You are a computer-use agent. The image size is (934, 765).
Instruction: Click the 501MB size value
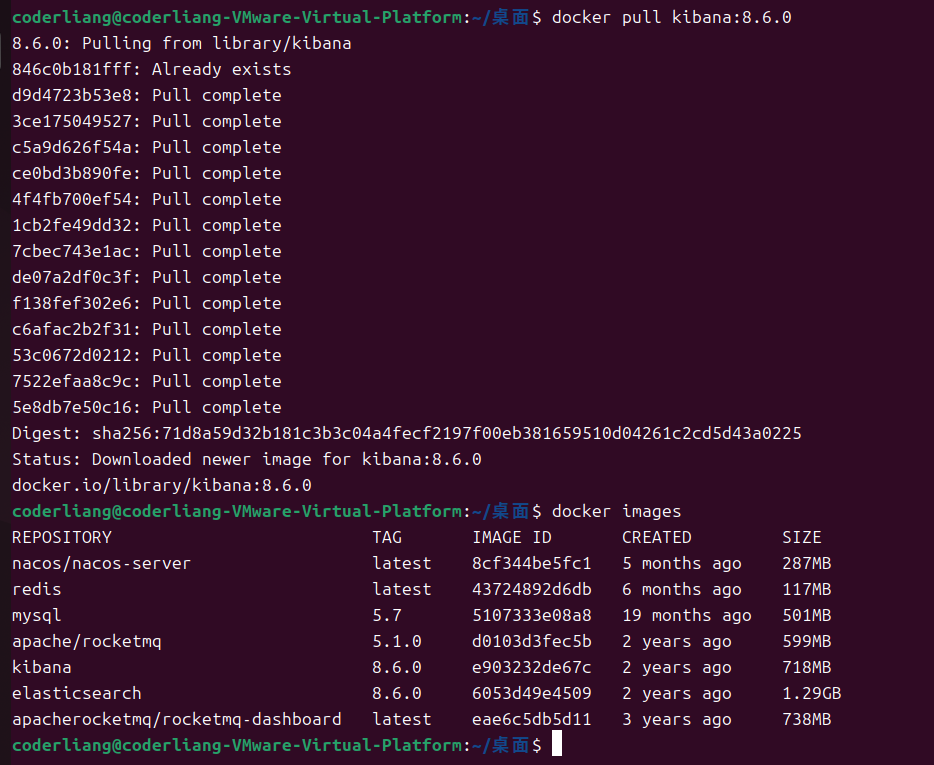(807, 615)
